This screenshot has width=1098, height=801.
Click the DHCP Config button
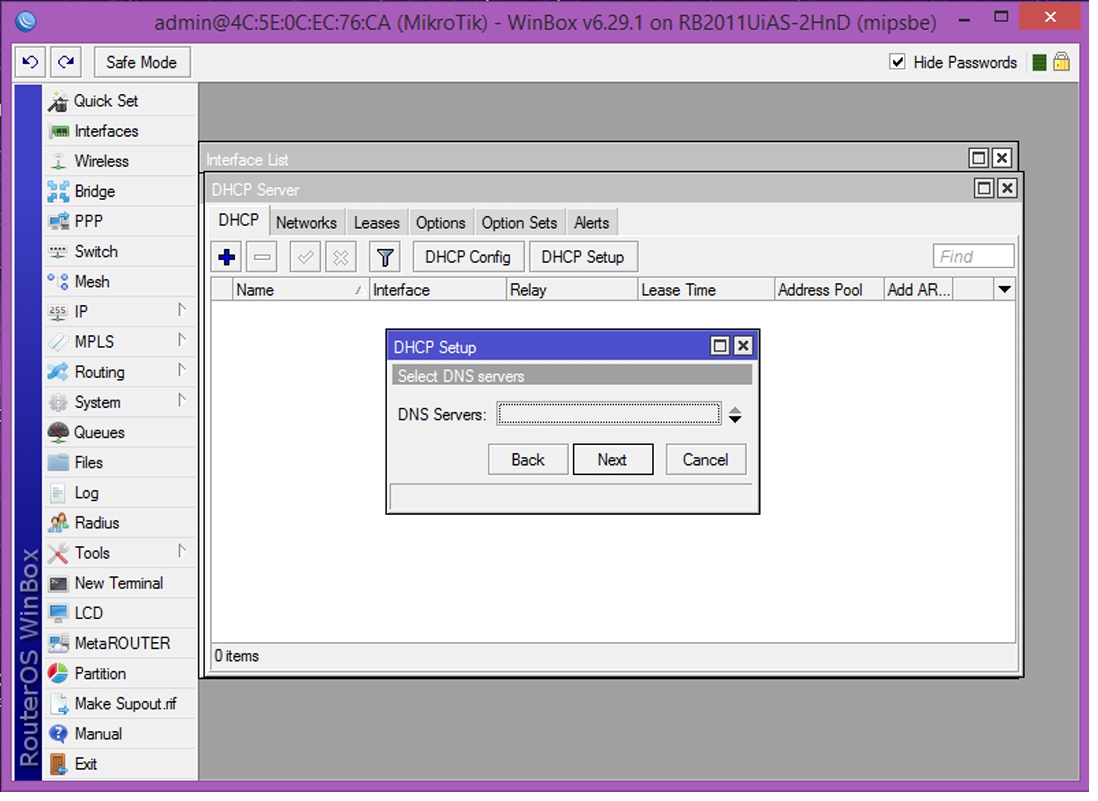pyautogui.click(x=468, y=257)
